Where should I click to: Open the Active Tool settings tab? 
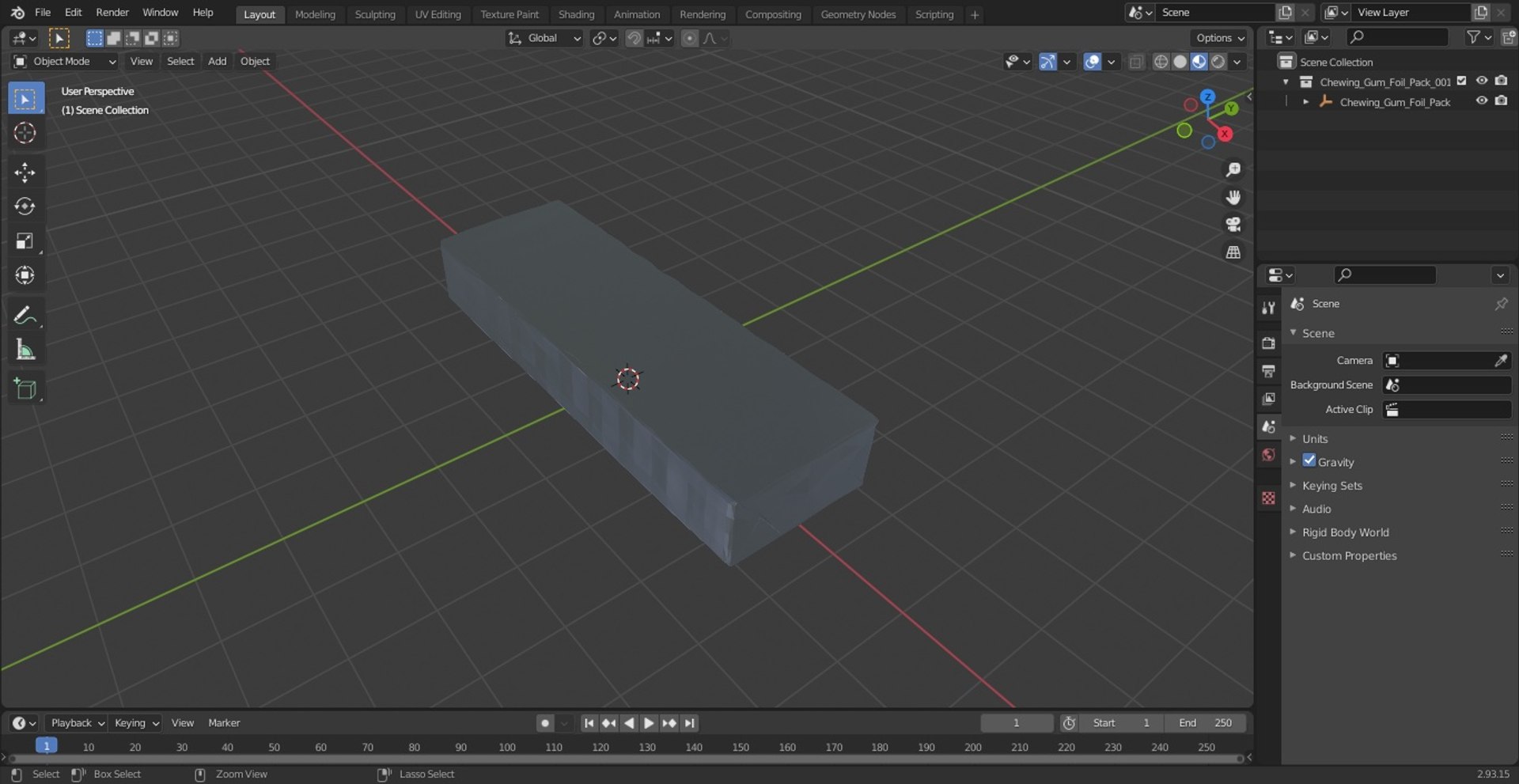(x=1269, y=308)
